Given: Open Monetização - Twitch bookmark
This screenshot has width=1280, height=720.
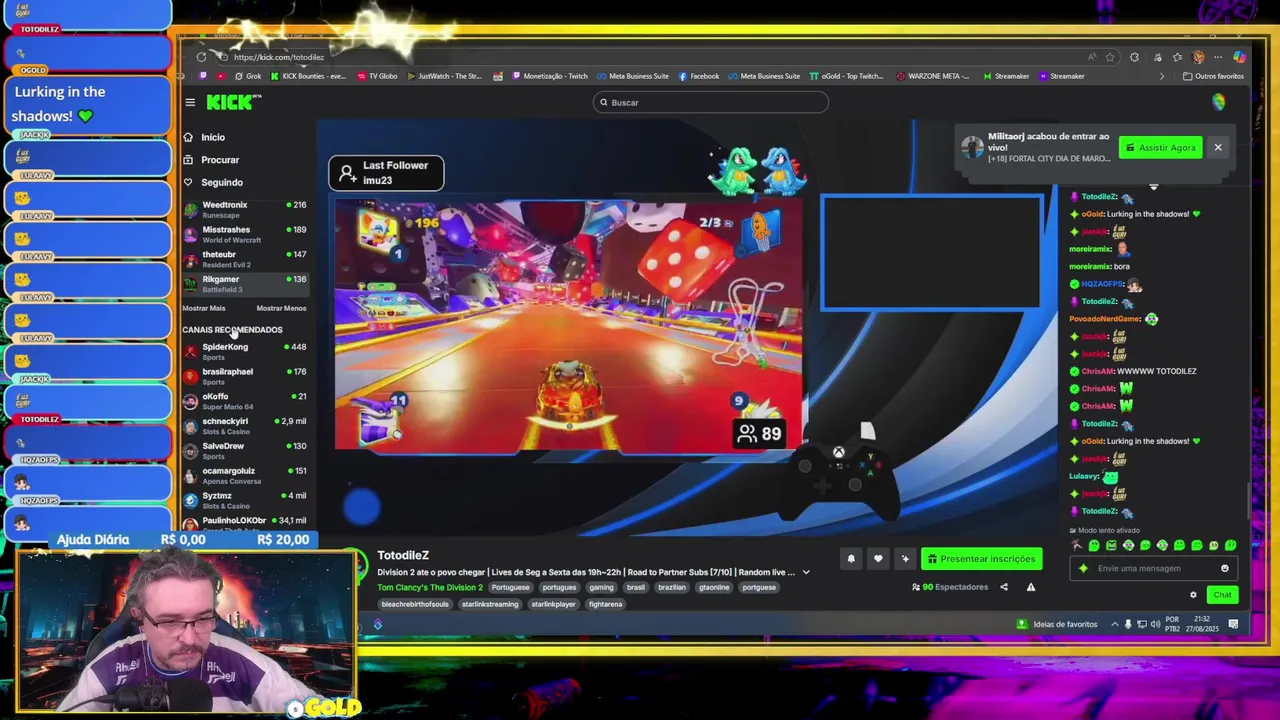Looking at the screenshot, I should pyautogui.click(x=550, y=76).
